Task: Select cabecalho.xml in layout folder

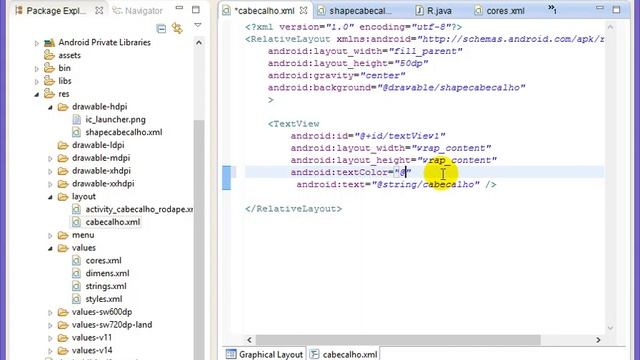Action: [x=113, y=222]
